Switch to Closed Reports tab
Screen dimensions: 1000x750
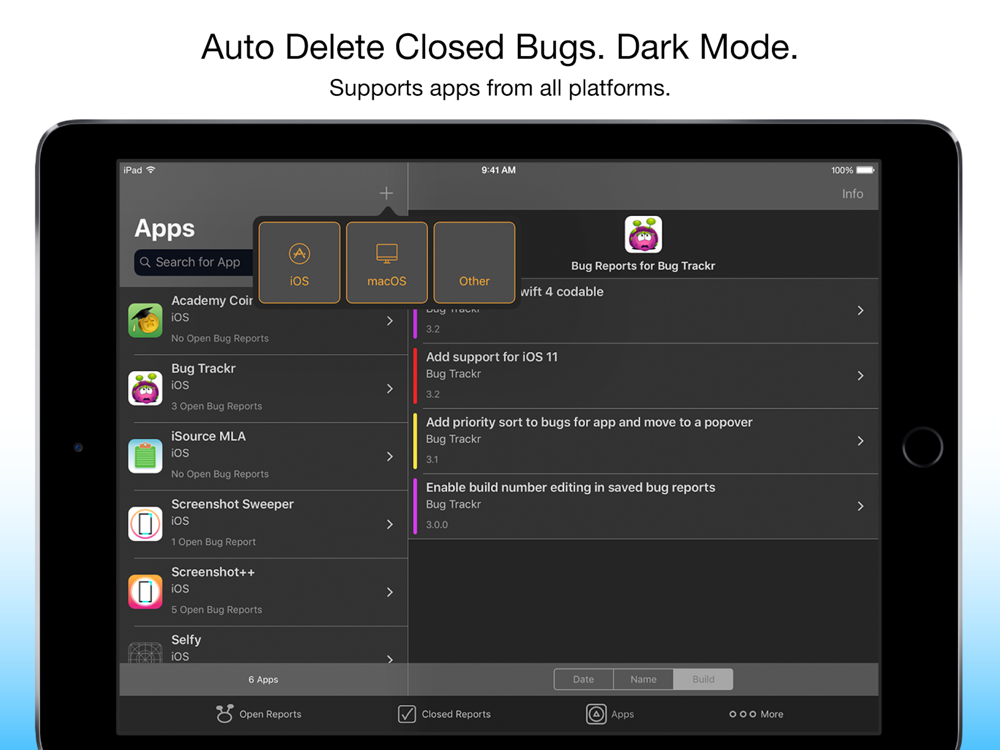(x=445, y=714)
